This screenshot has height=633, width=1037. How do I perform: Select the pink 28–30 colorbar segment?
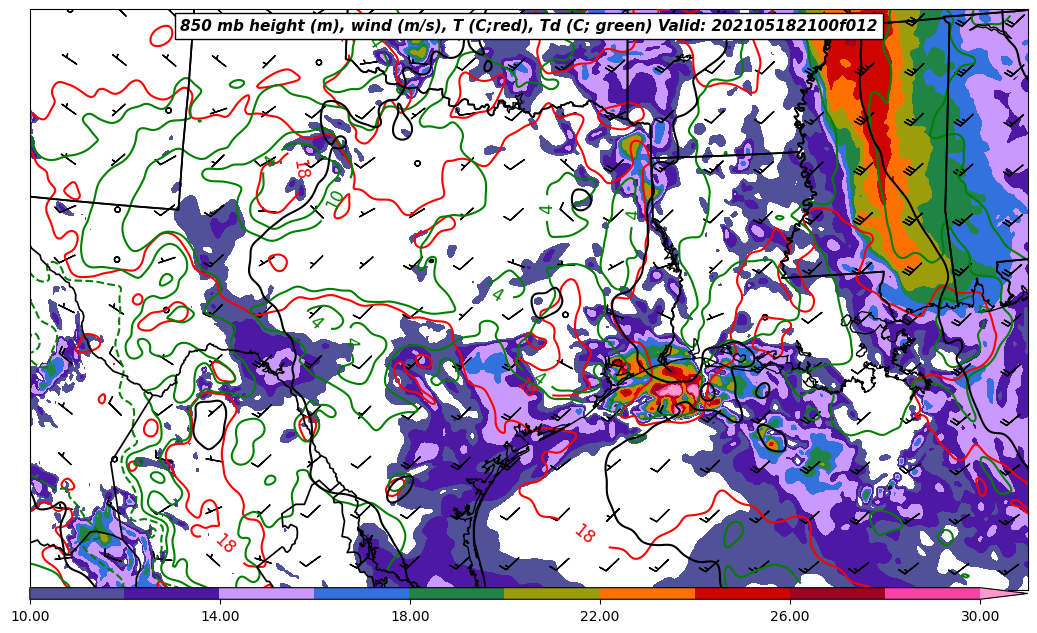click(x=933, y=593)
